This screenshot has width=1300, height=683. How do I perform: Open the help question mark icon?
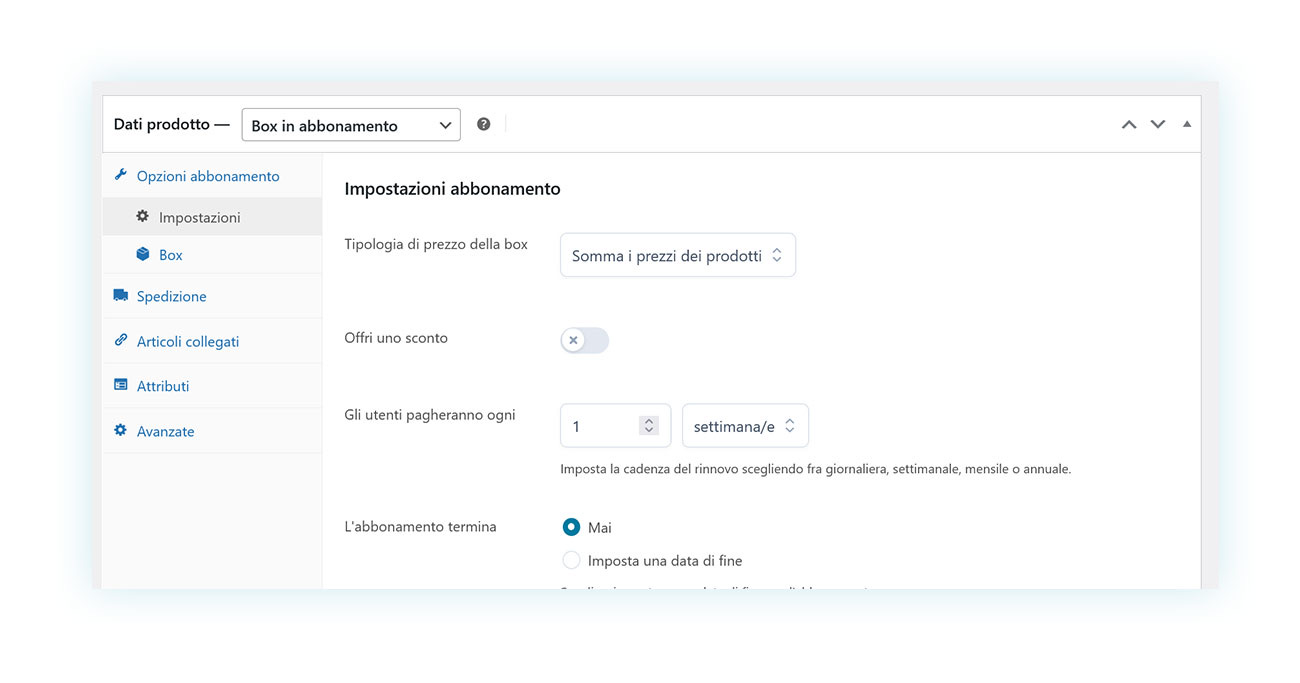[483, 123]
